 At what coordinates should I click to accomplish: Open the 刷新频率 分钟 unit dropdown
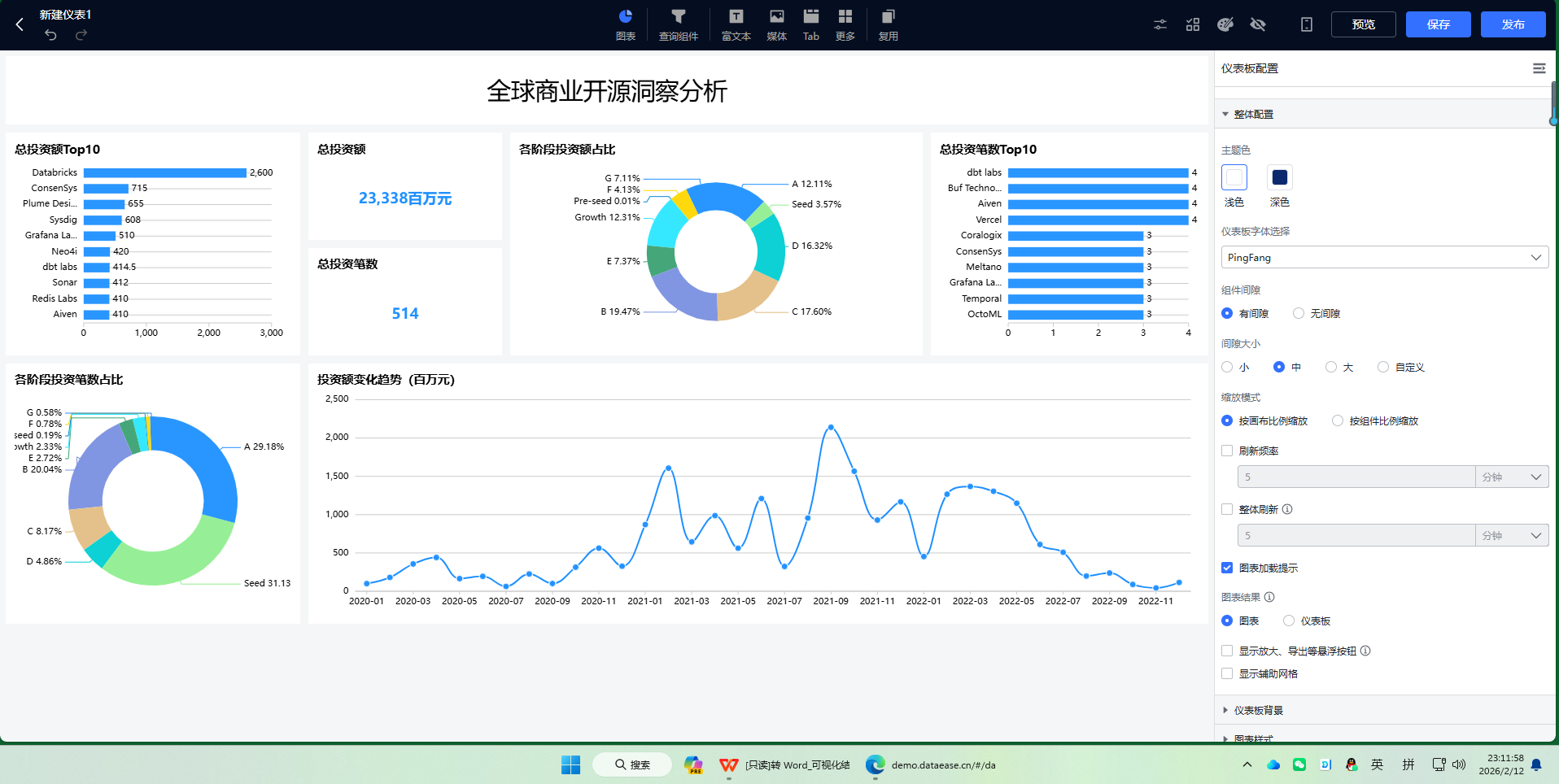(1512, 477)
